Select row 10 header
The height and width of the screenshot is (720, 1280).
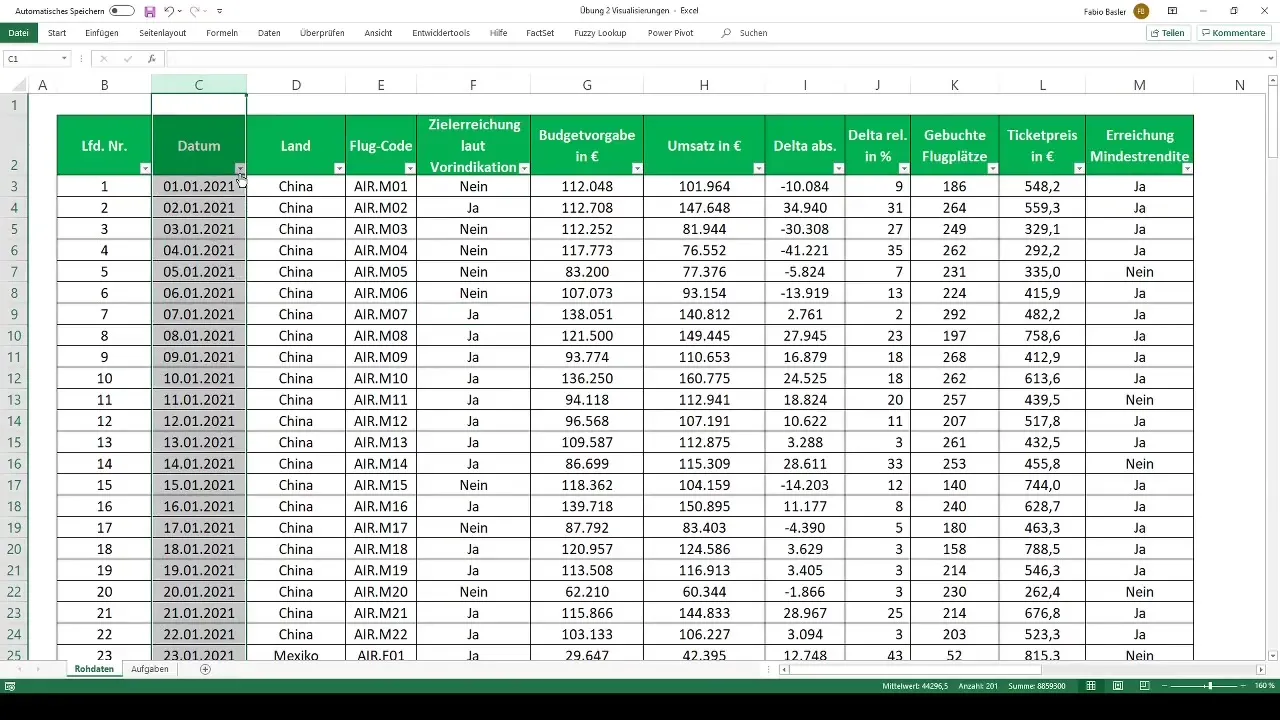point(15,336)
